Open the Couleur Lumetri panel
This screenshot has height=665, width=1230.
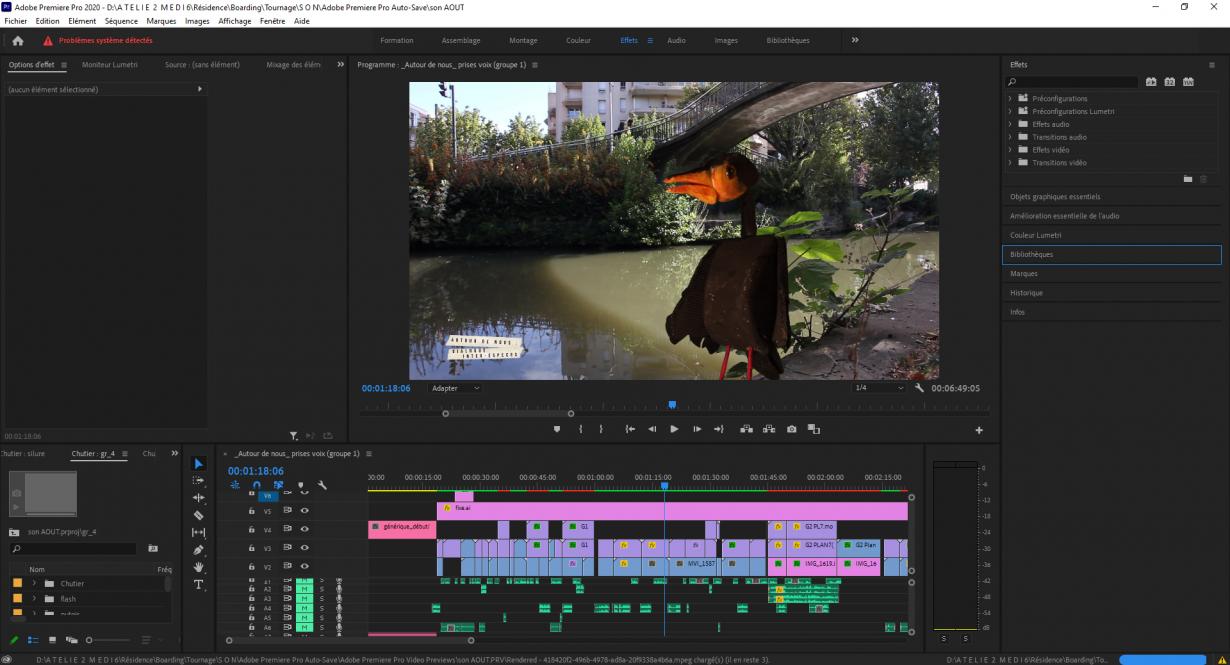point(1036,235)
